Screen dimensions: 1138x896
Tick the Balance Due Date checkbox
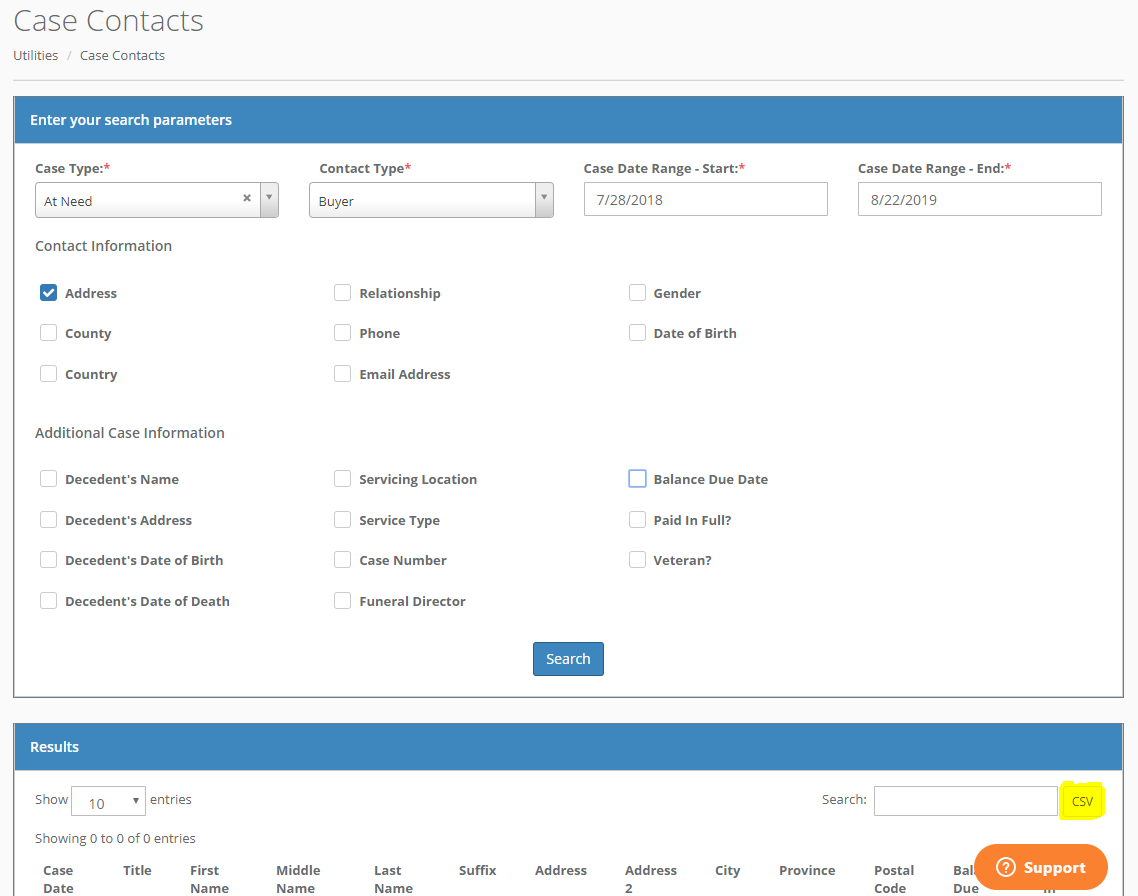(637, 479)
